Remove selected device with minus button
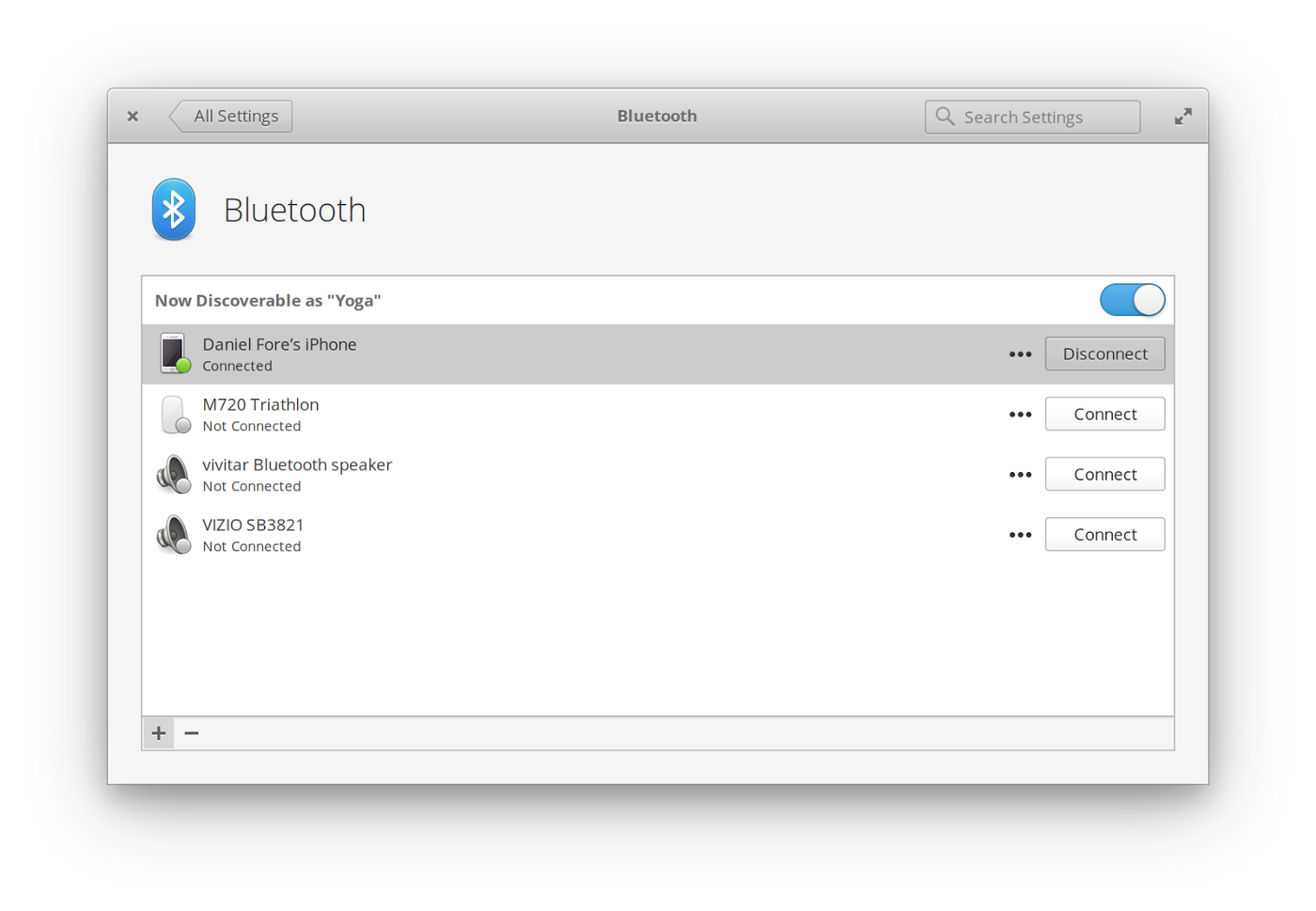 point(192,733)
